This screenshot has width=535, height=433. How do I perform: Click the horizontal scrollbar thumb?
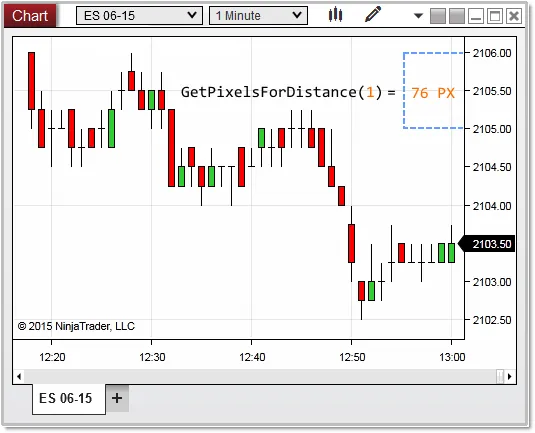pos(500,376)
